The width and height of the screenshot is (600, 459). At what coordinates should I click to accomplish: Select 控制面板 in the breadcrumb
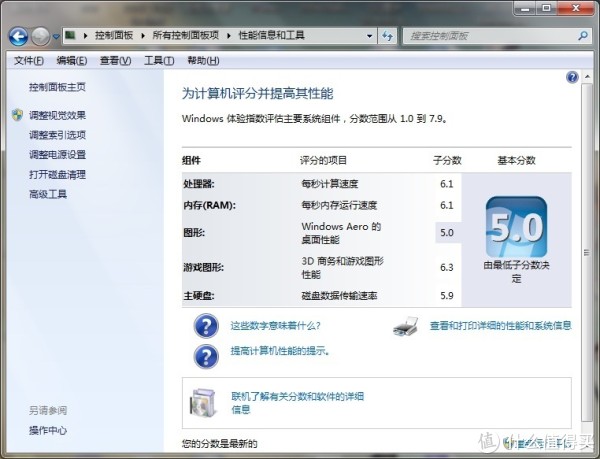pyautogui.click(x=114, y=36)
